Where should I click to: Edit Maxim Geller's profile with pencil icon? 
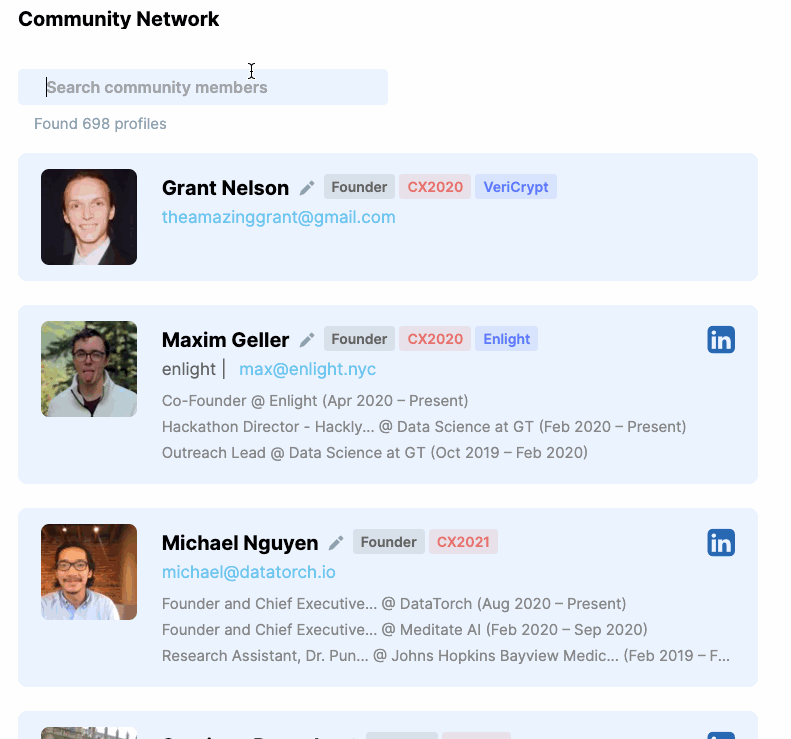[307, 340]
